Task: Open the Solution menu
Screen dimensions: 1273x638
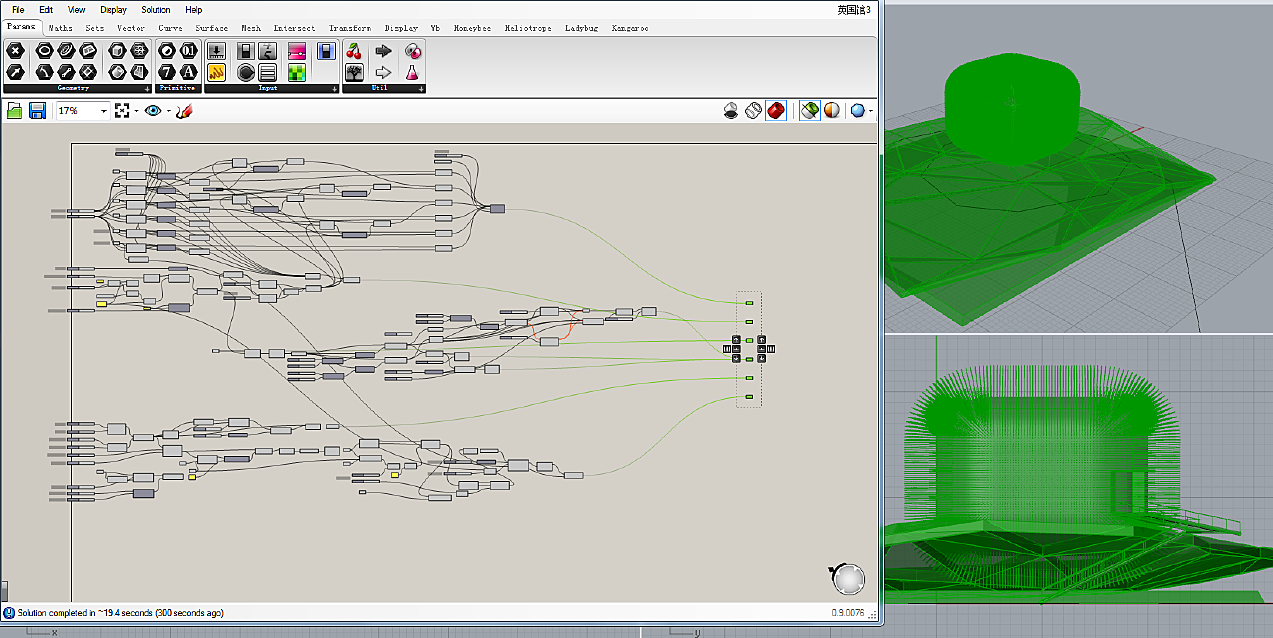Action: pos(155,9)
